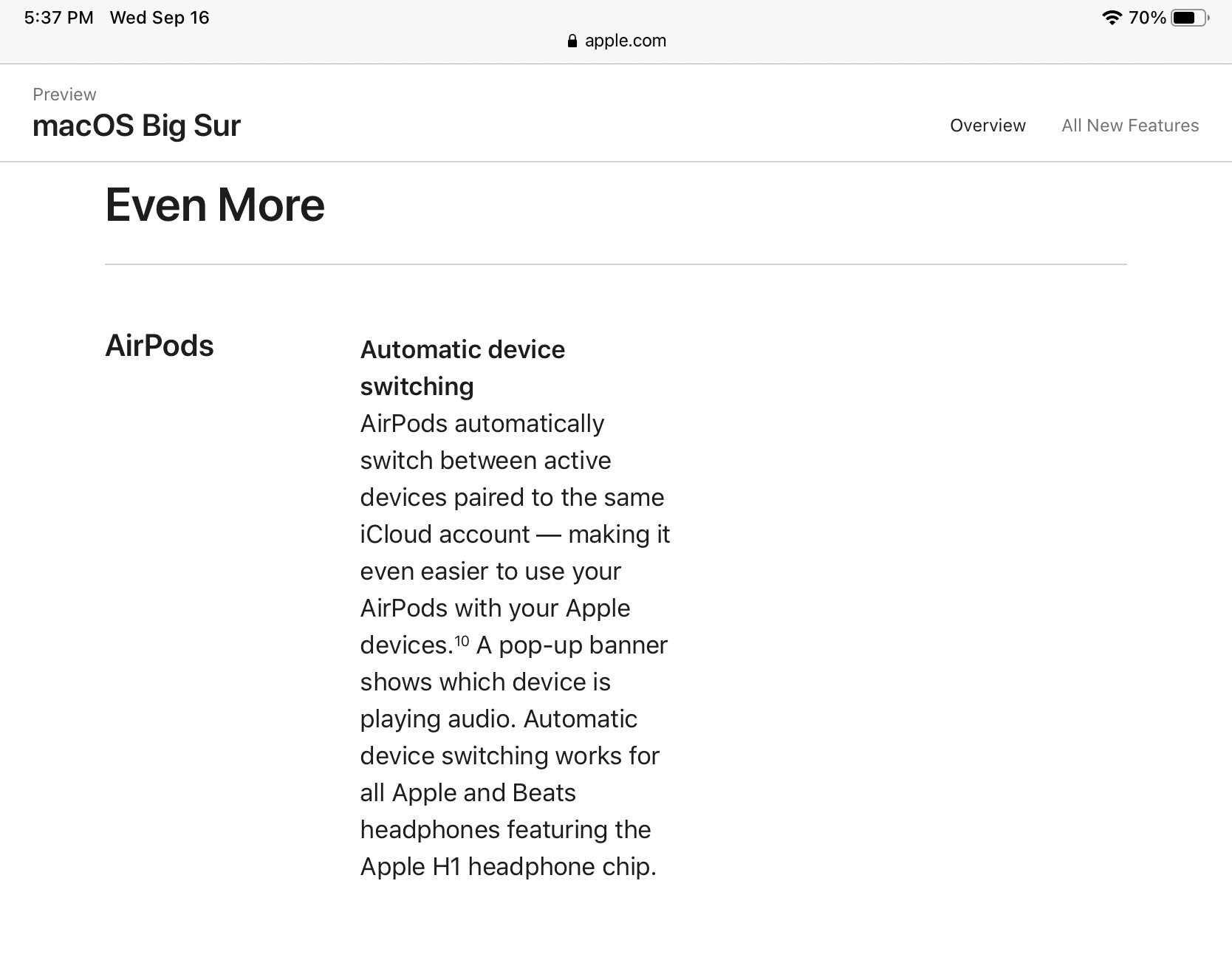The height and width of the screenshot is (974, 1232).
Task: Click the divider line below Even More
Action: pos(615,264)
